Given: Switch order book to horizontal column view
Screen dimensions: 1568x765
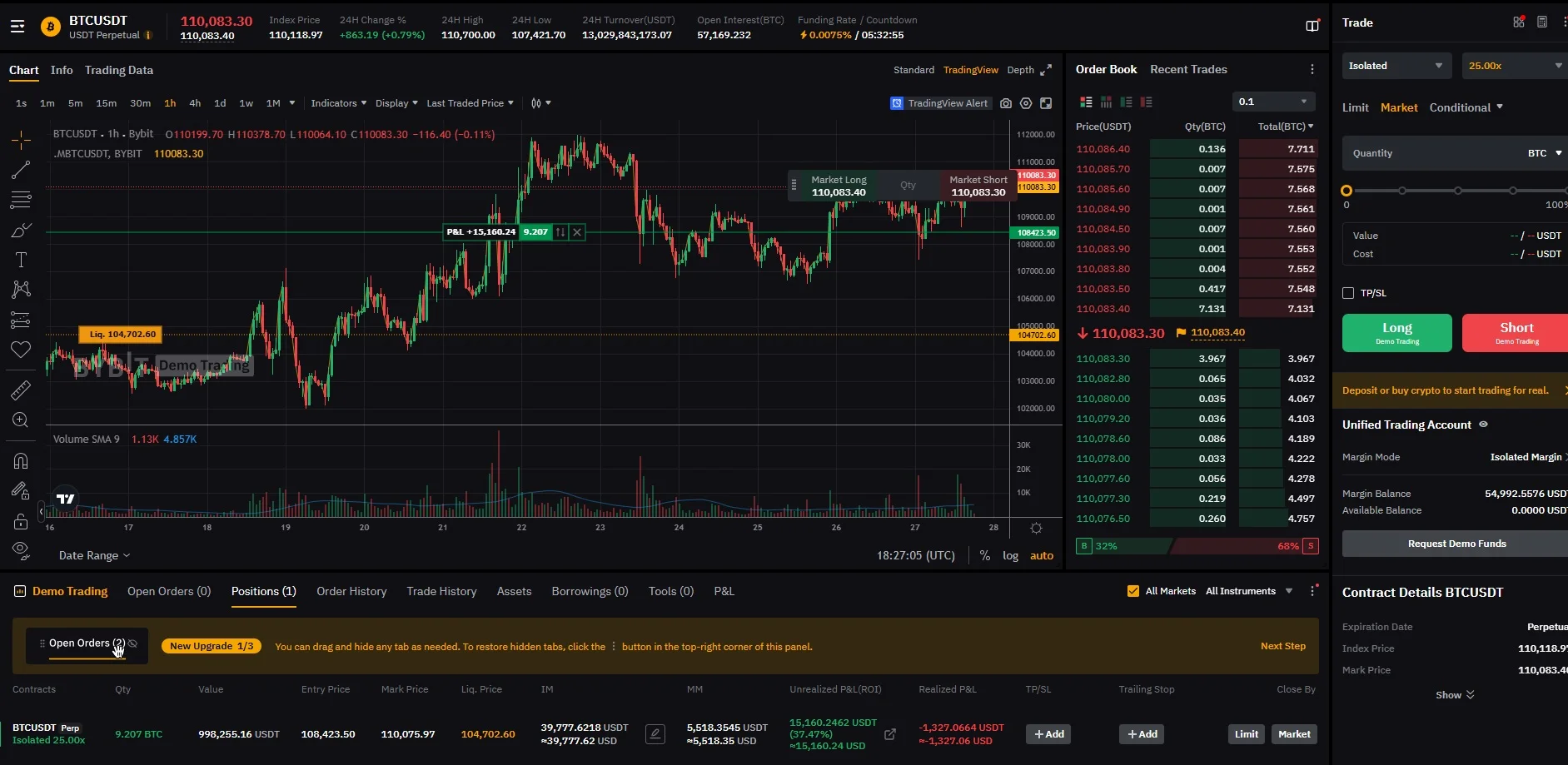Looking at the screenshot, I should click(1106, 102).
